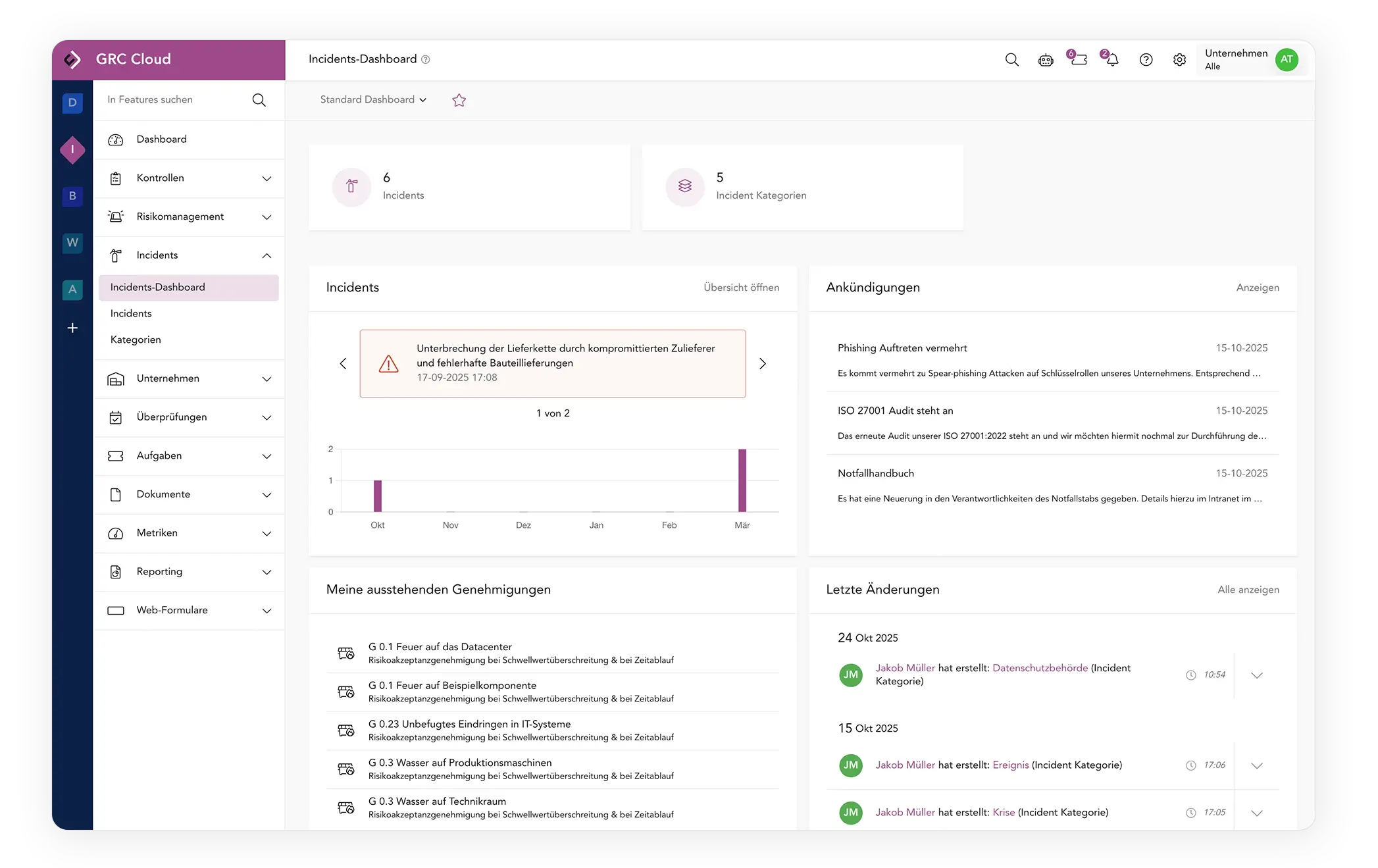
Task: Collapse the Incidents section chevron
Action: [x=267, y=255]
